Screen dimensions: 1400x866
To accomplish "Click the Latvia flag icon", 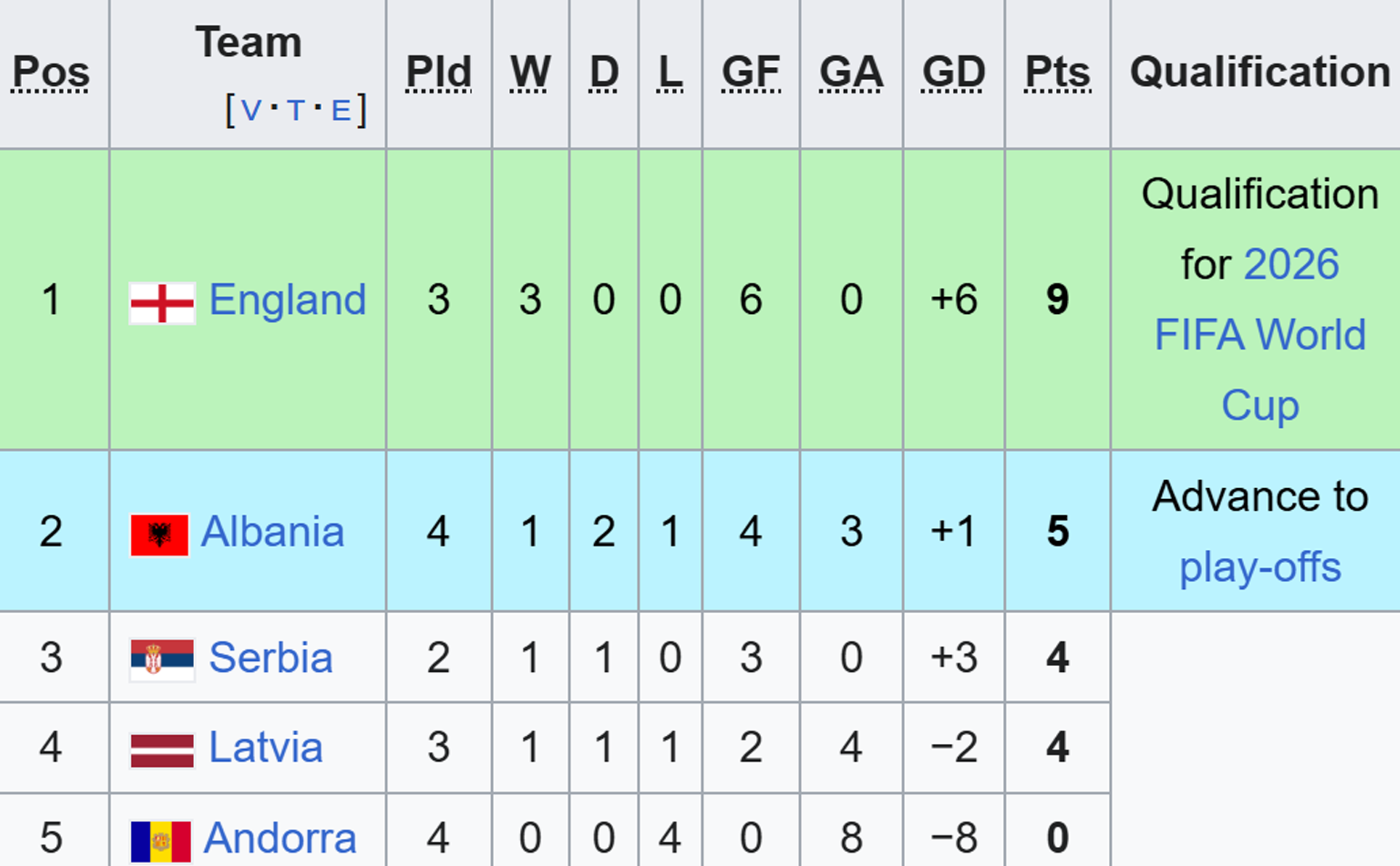I will [162, 751].
